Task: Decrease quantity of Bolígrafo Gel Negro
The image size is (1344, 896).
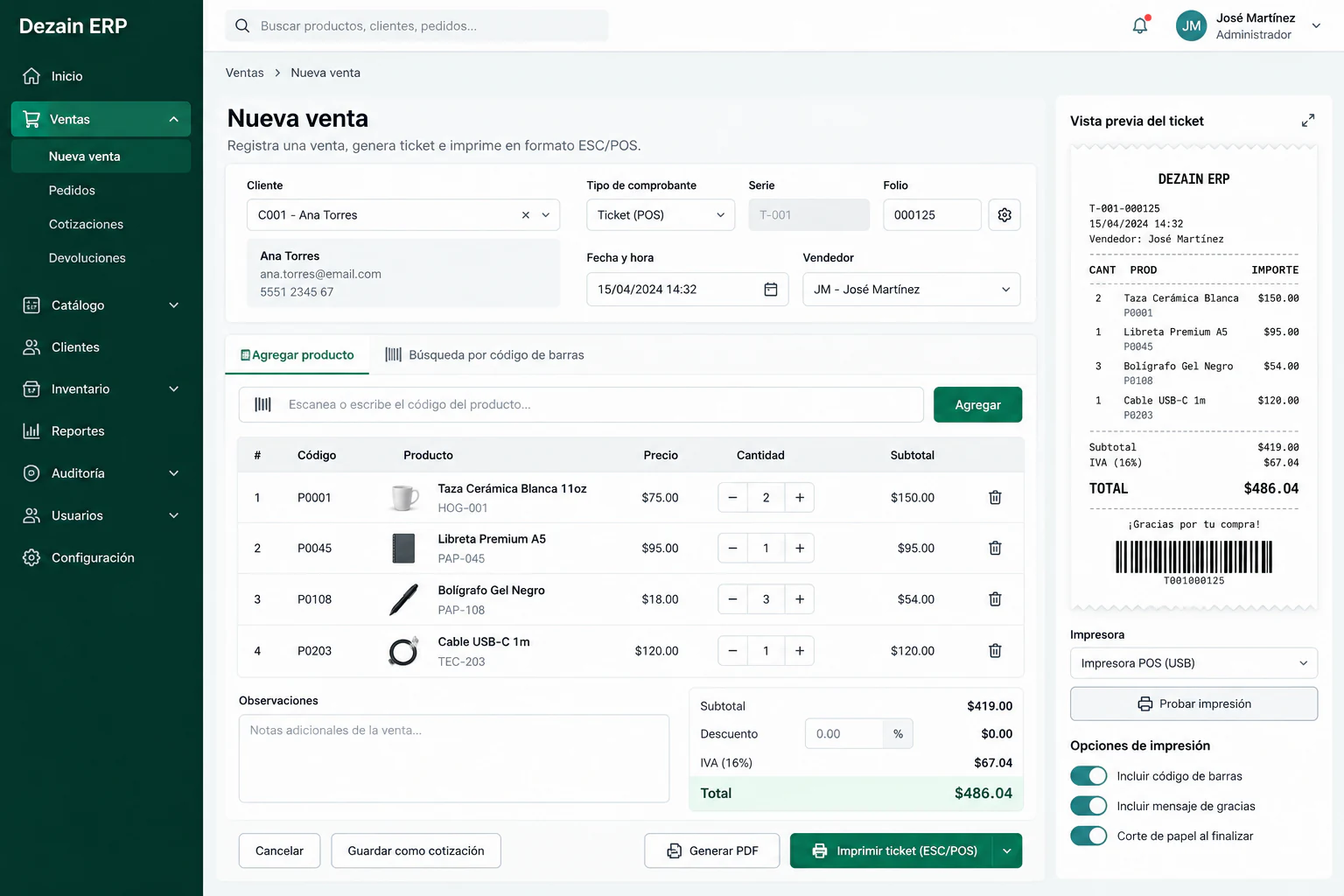Action: click(732, 599)
